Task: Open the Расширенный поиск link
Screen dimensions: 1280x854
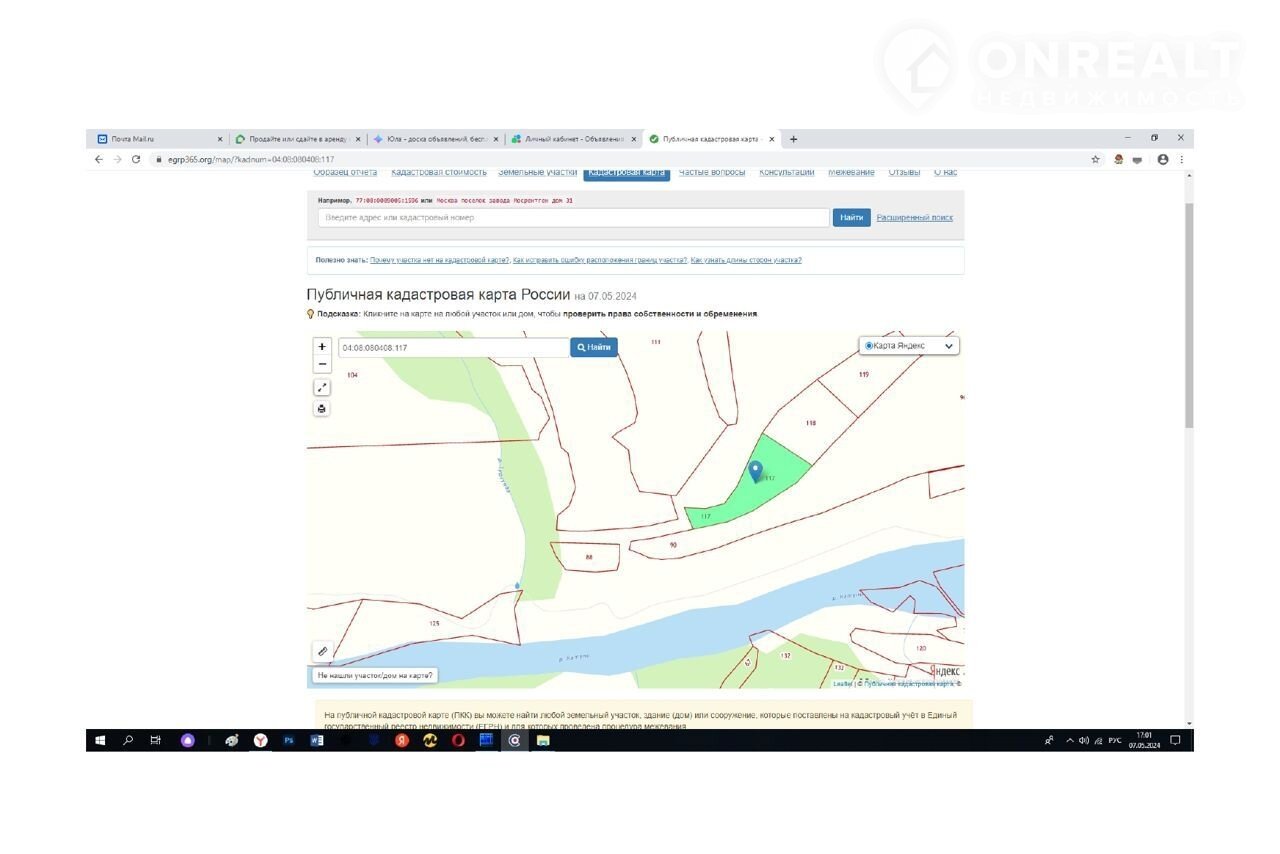Action: point(915,217)
